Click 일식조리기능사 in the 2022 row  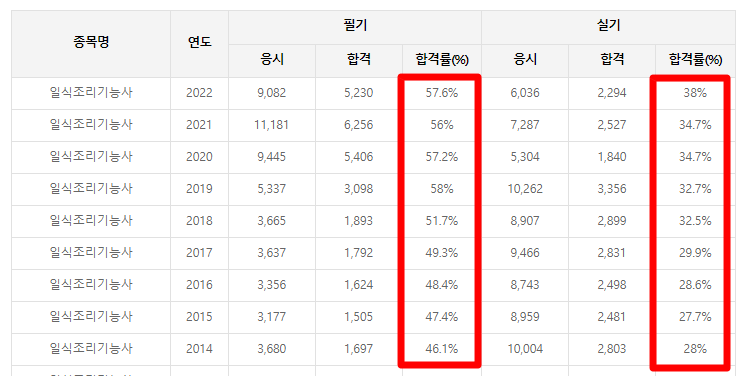[x=91, y=92]
